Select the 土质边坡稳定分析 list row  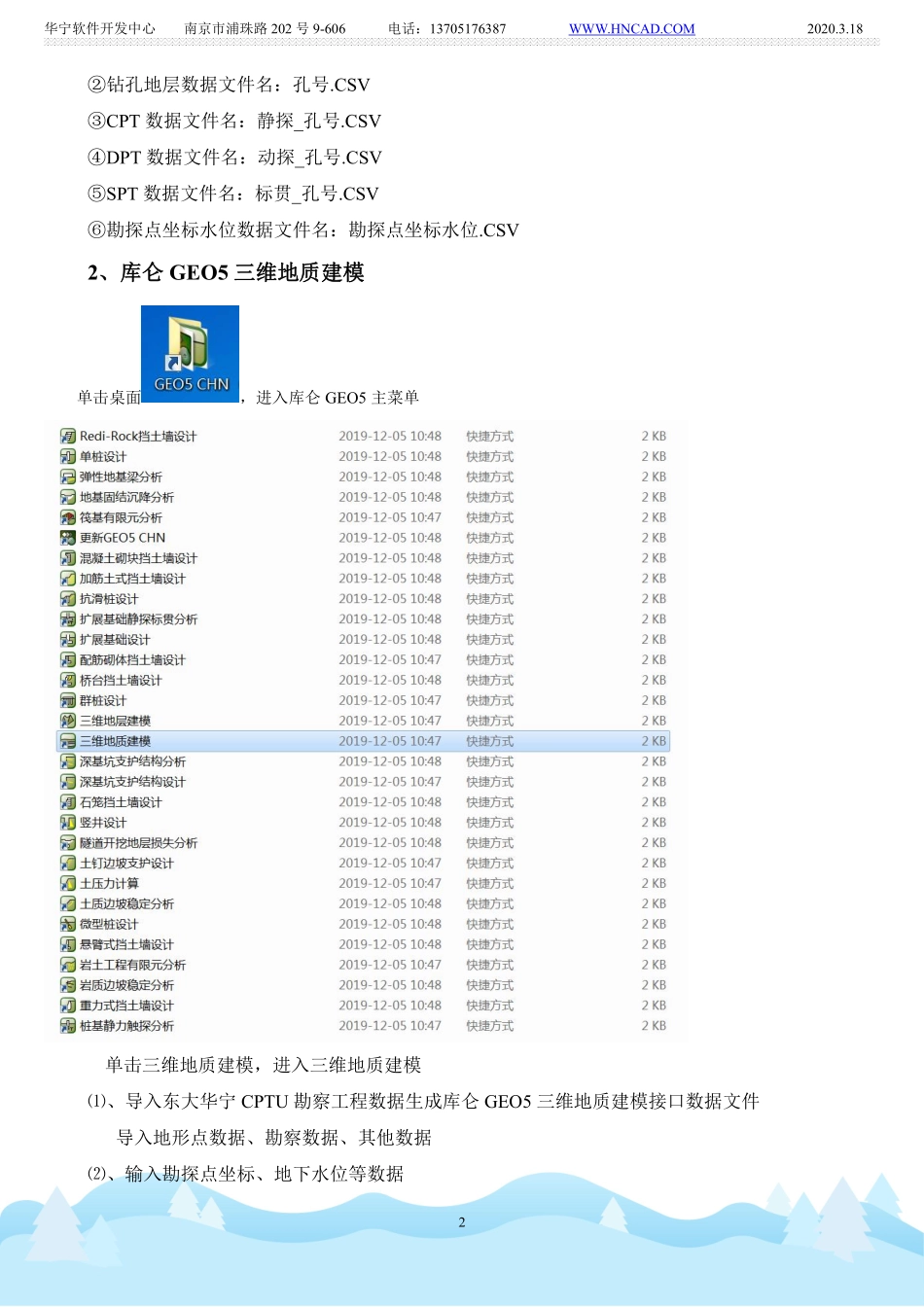126,904
